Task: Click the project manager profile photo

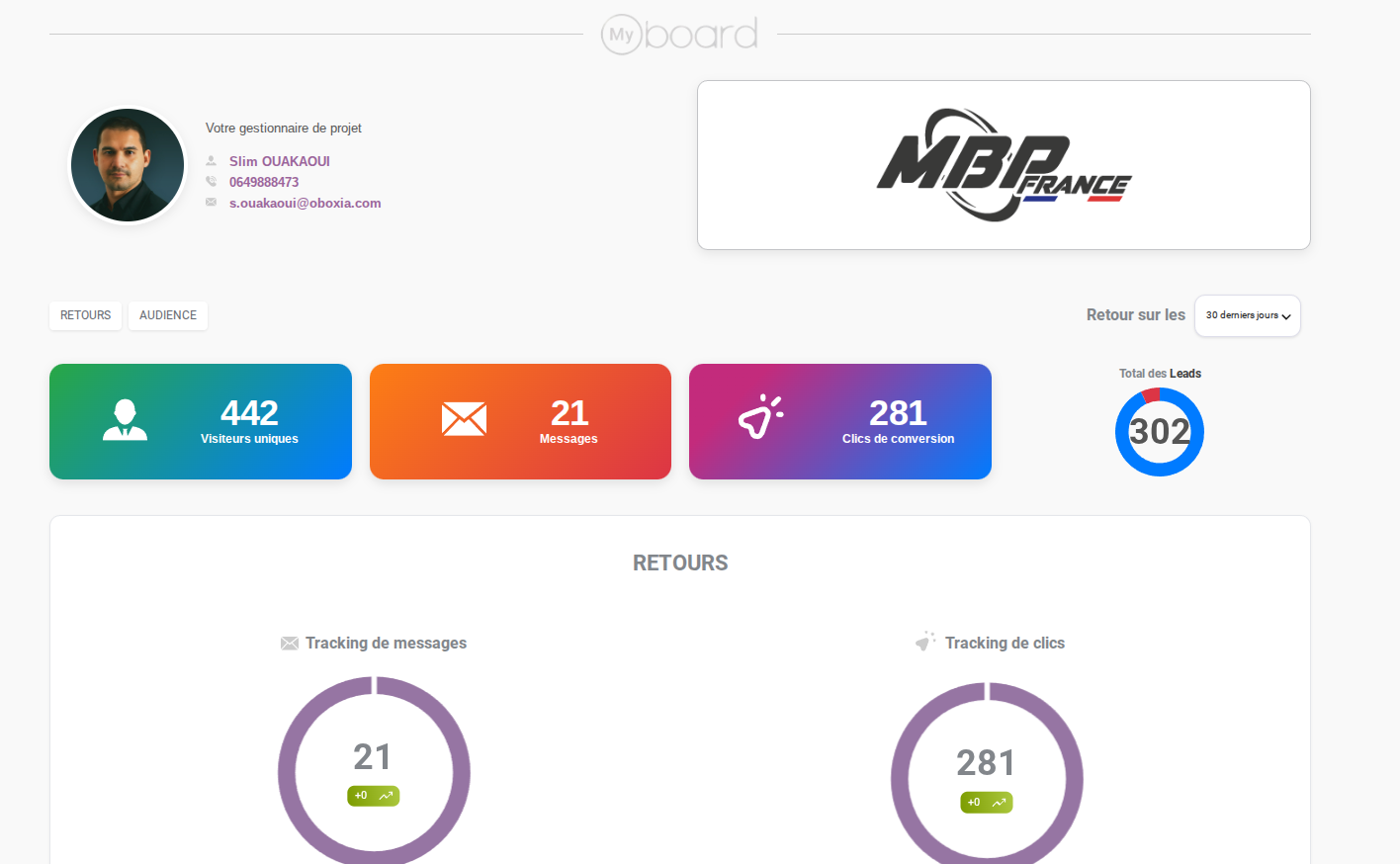Action: click(128, 165)
